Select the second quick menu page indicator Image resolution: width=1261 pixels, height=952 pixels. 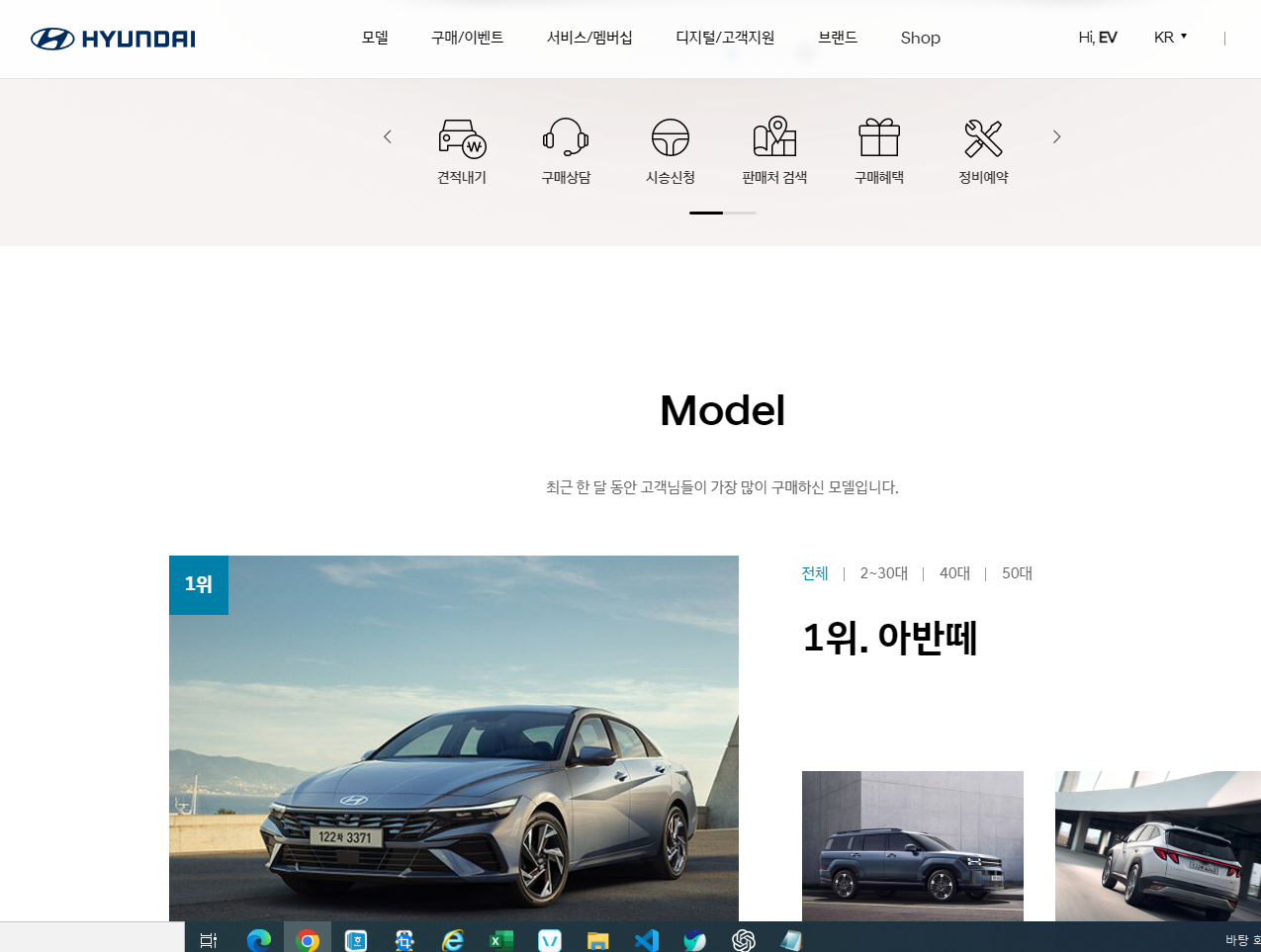740,213
